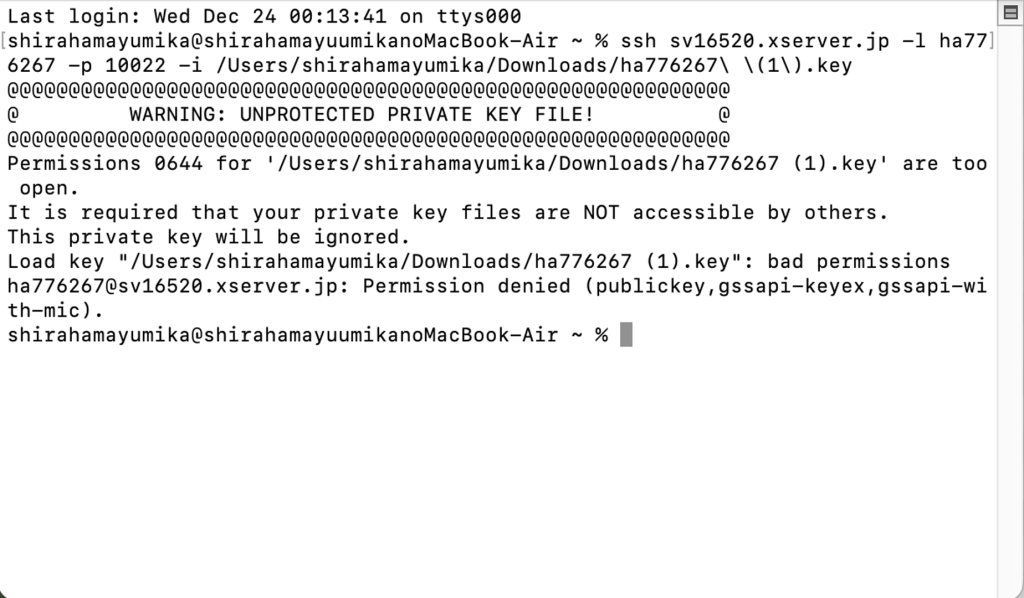Click "(publickey,gssapi-keyex" auth methods text
The image size is (1024, 598).
tap(682, 286)
